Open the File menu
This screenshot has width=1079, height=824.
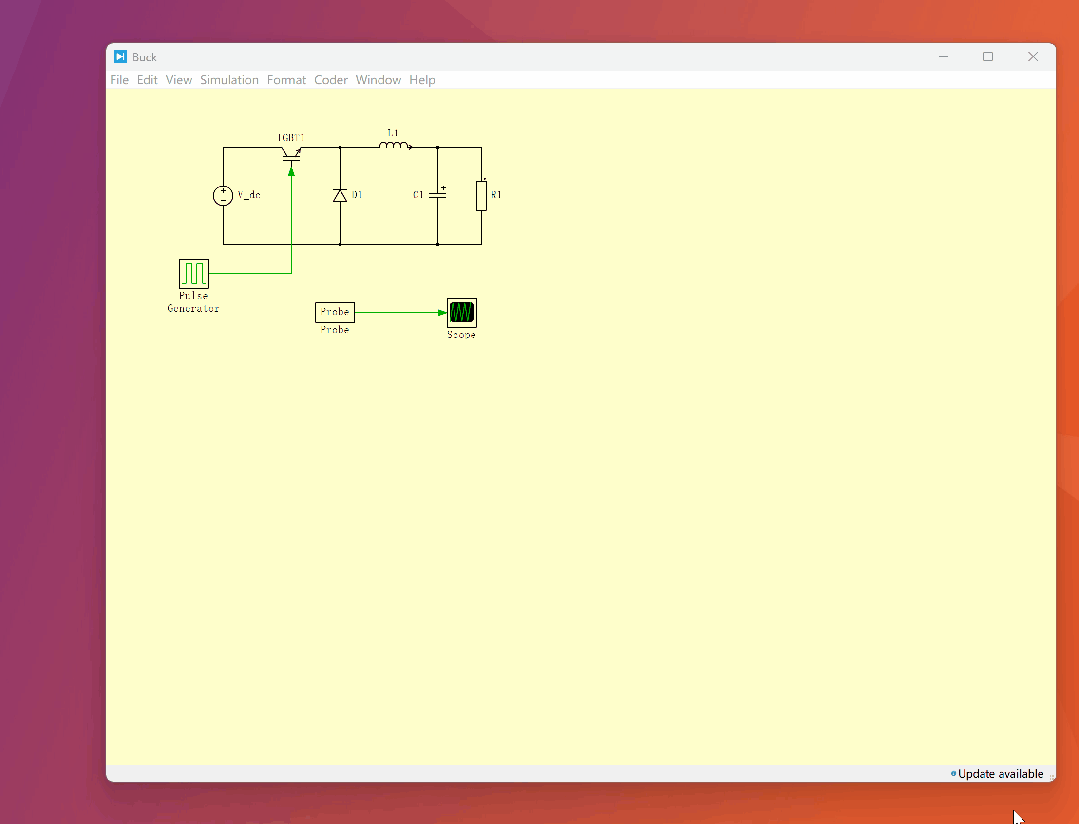click(x=119, y=80)
